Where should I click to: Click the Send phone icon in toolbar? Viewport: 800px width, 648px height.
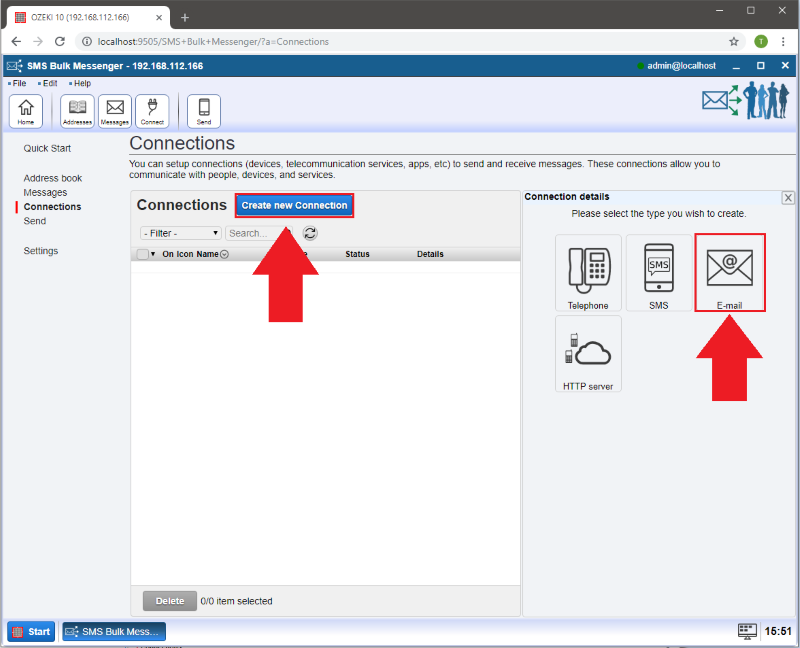pyautogui.click(x=204, y=111)
